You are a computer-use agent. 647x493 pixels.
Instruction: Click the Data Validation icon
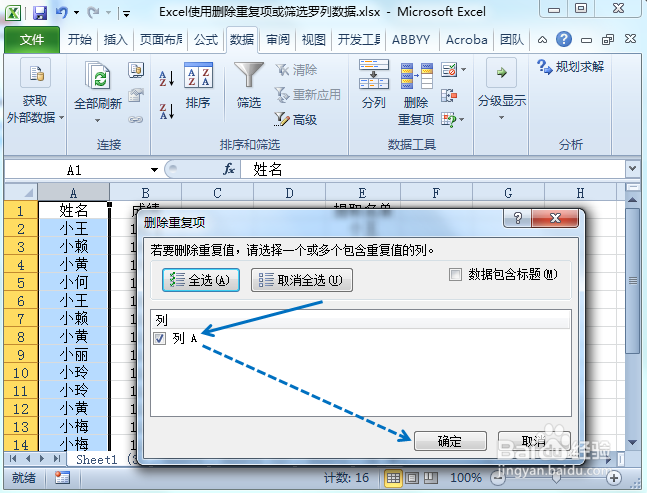(x=449, y=70)
